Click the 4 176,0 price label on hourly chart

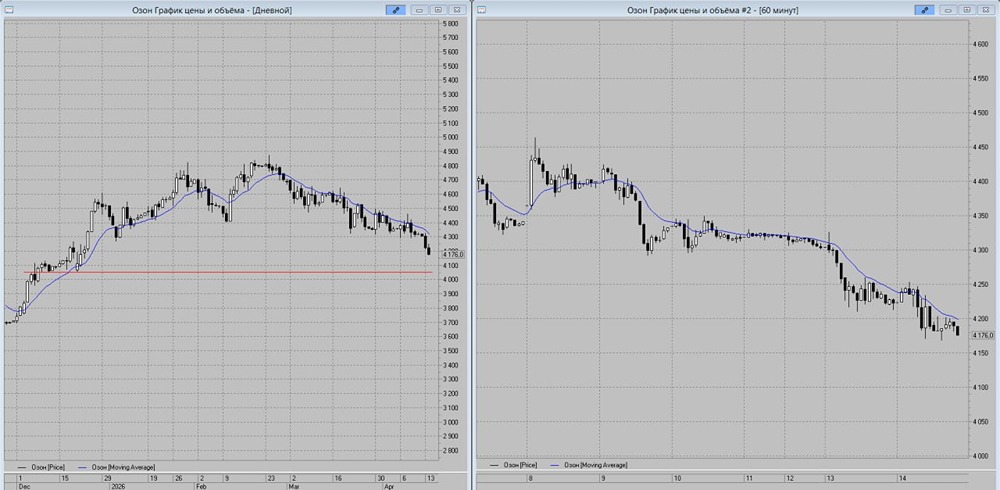[x=983, y=336]
